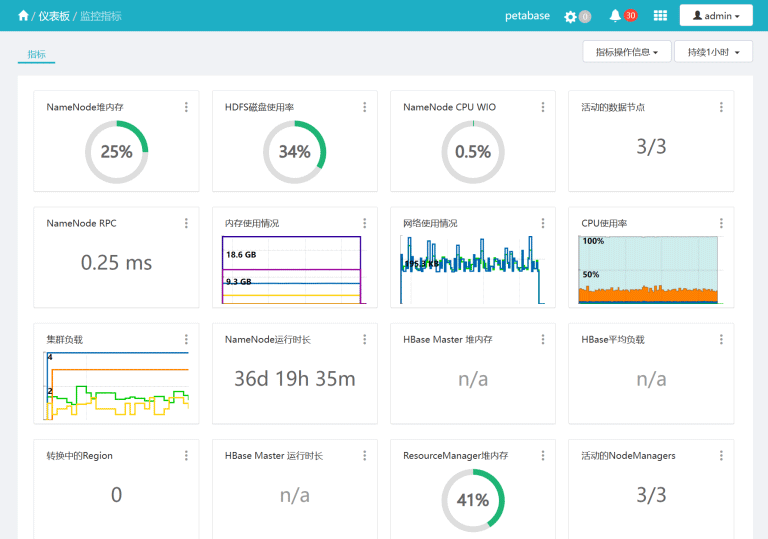The image size is (768, 539).
Task: Expand the 指标操作信息 dropdown
Action: [626, 52]
